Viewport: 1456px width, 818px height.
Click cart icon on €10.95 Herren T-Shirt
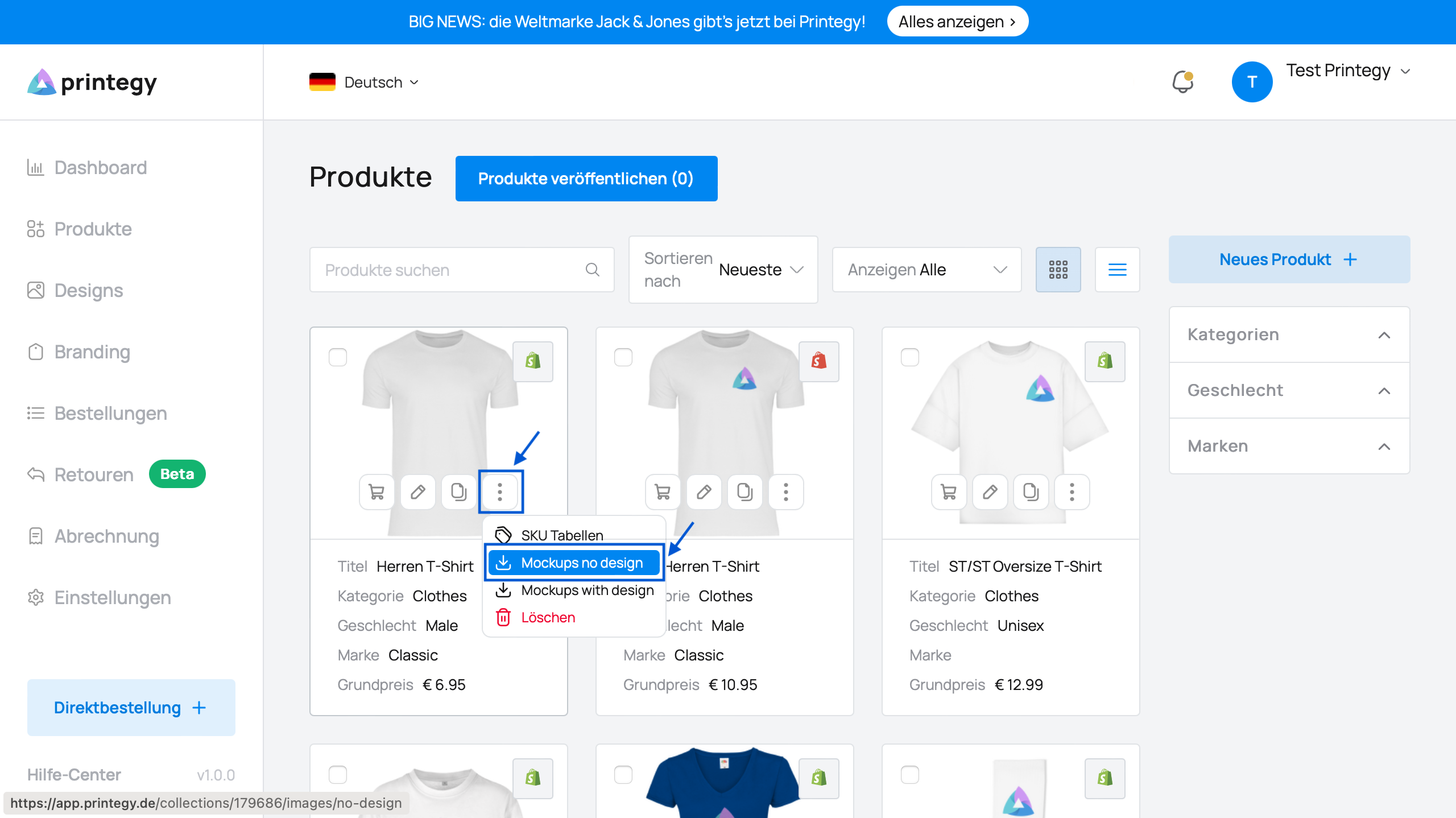[x=663, y=492]
